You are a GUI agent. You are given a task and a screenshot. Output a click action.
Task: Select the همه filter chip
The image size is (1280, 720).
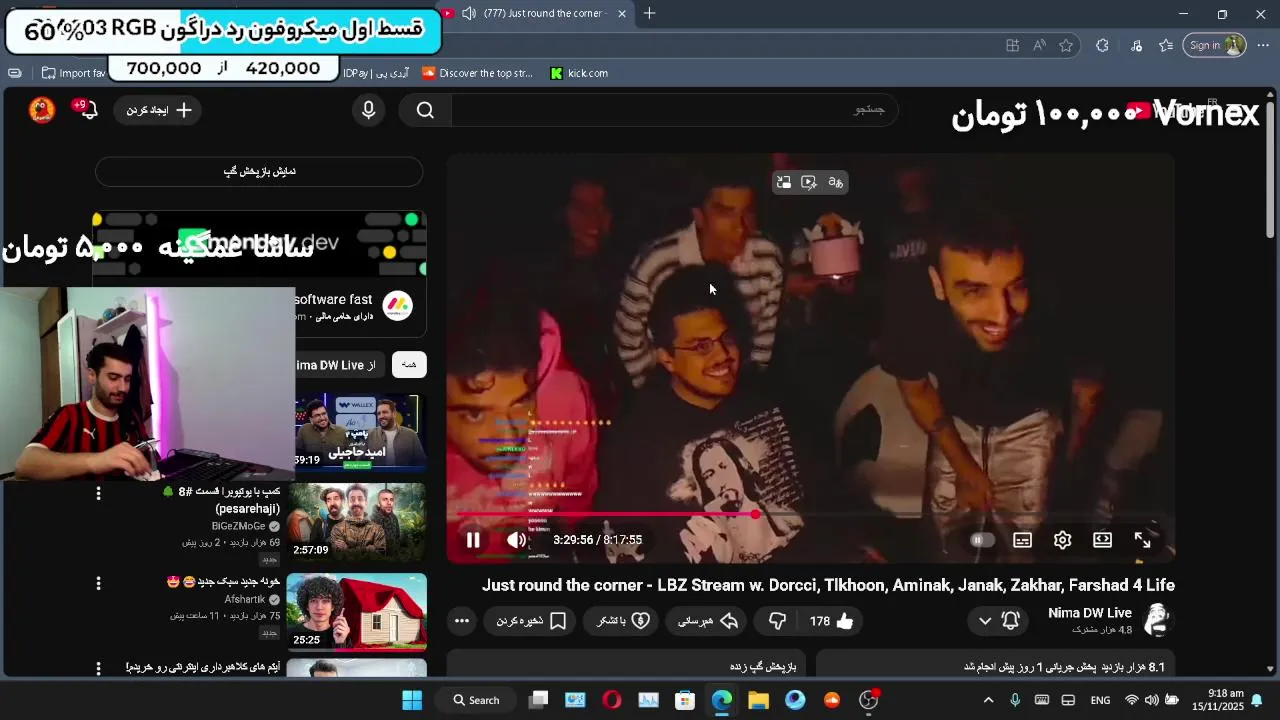(409, 365)
